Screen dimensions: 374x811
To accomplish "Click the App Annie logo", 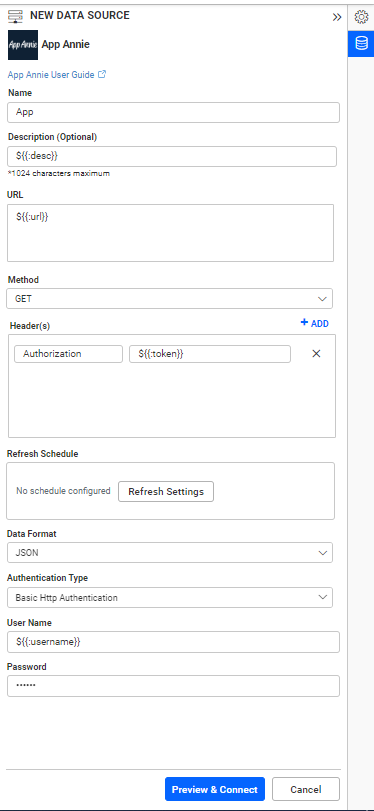I will [x=23, y=45].
